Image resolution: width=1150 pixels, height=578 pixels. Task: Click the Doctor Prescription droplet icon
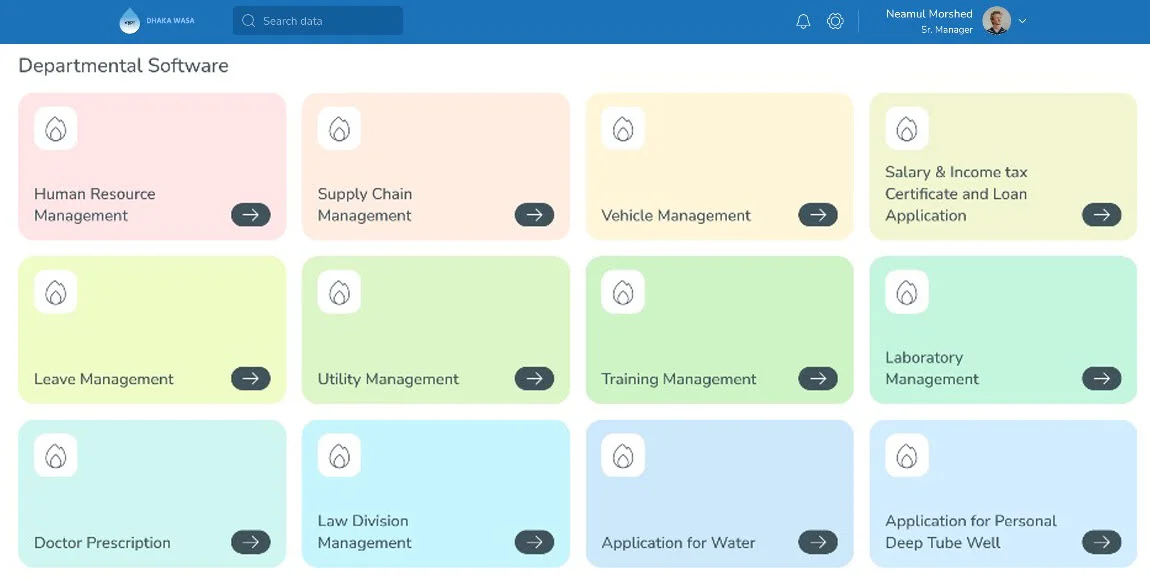click(56, 456)
